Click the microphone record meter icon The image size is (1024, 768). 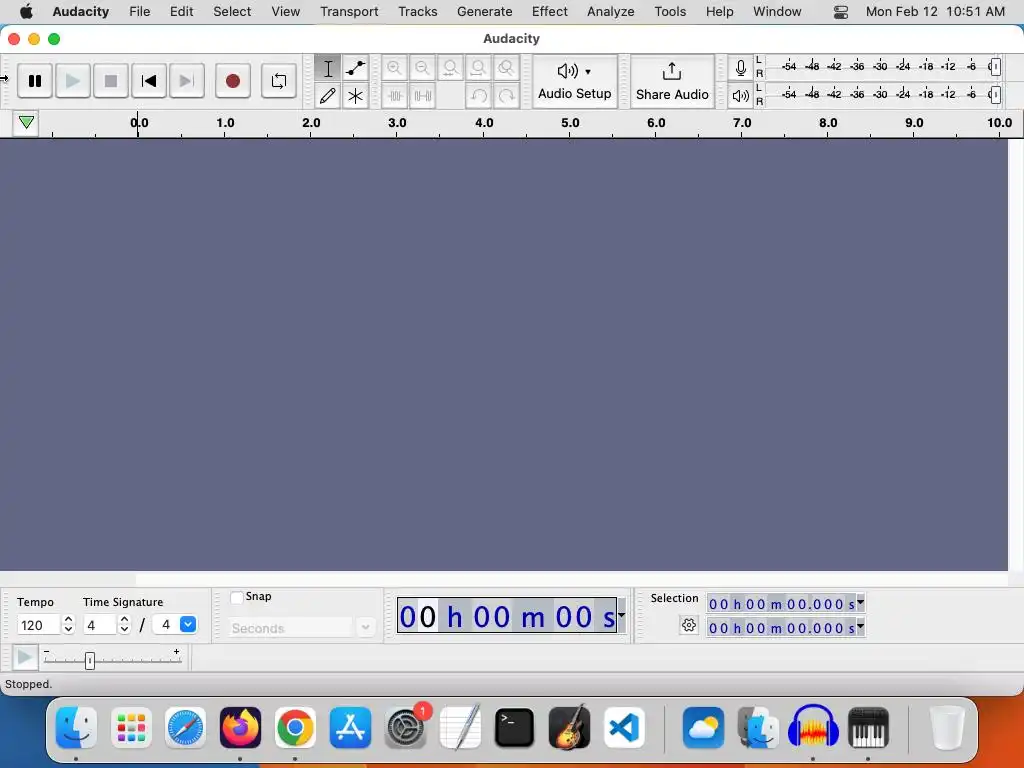pyautogui.click(x=741, y=68)
